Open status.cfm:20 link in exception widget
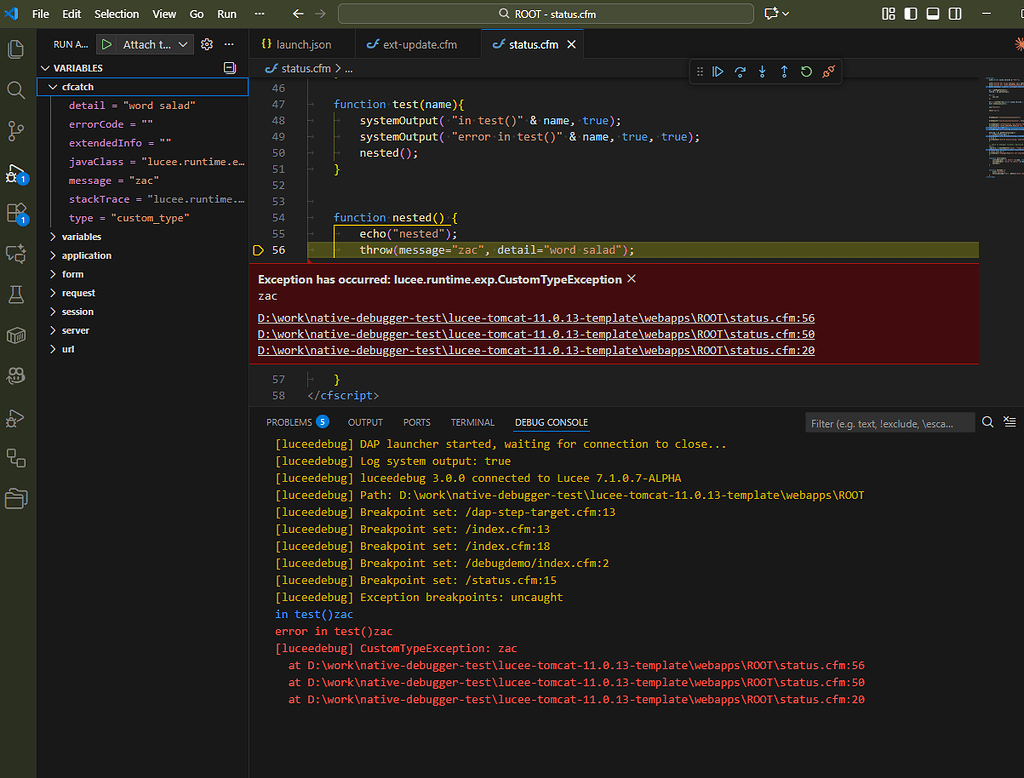1024x778 pixels. [536, 350]
